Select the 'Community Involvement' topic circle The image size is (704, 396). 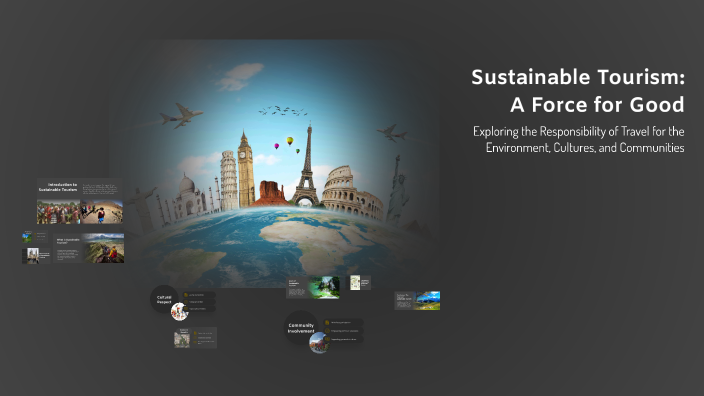click(301, 328)
